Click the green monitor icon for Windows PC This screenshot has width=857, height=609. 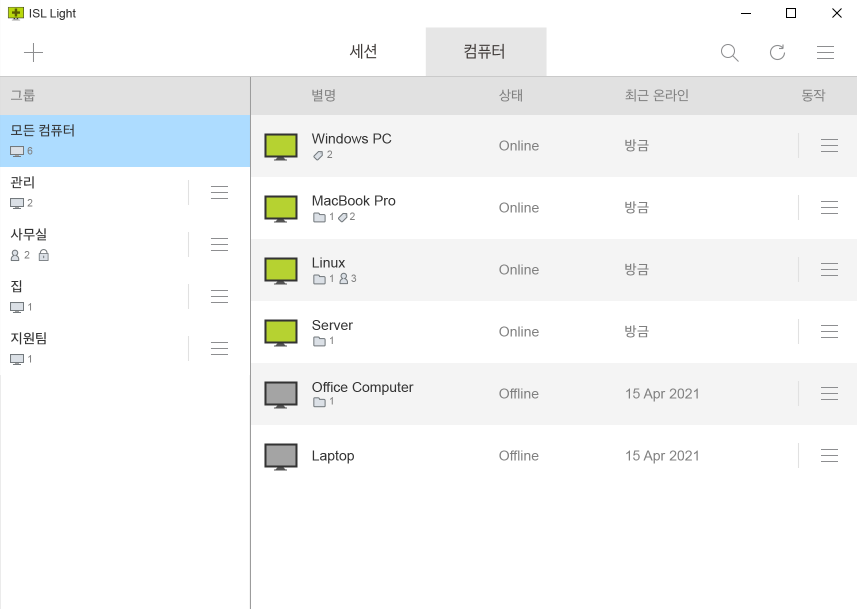click(281, 147)
